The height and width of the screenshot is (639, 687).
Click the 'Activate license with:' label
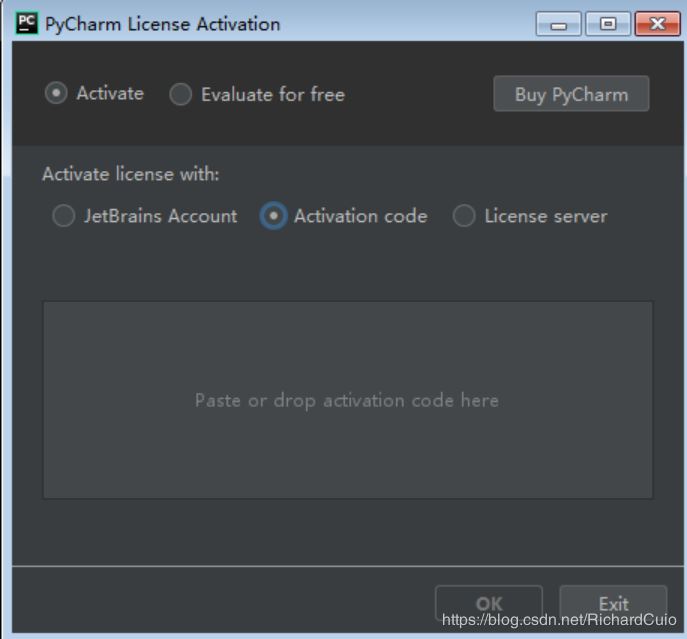click(x=131, y=174)
